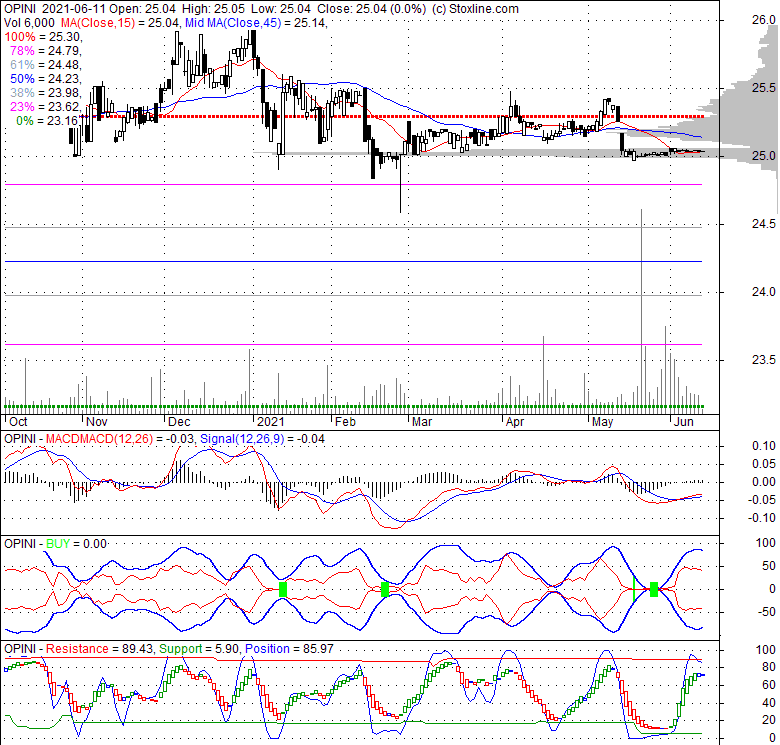Click the green buy signal marker in late February
780x745 pixels.
pyautogui.click(x=385, y=589)
